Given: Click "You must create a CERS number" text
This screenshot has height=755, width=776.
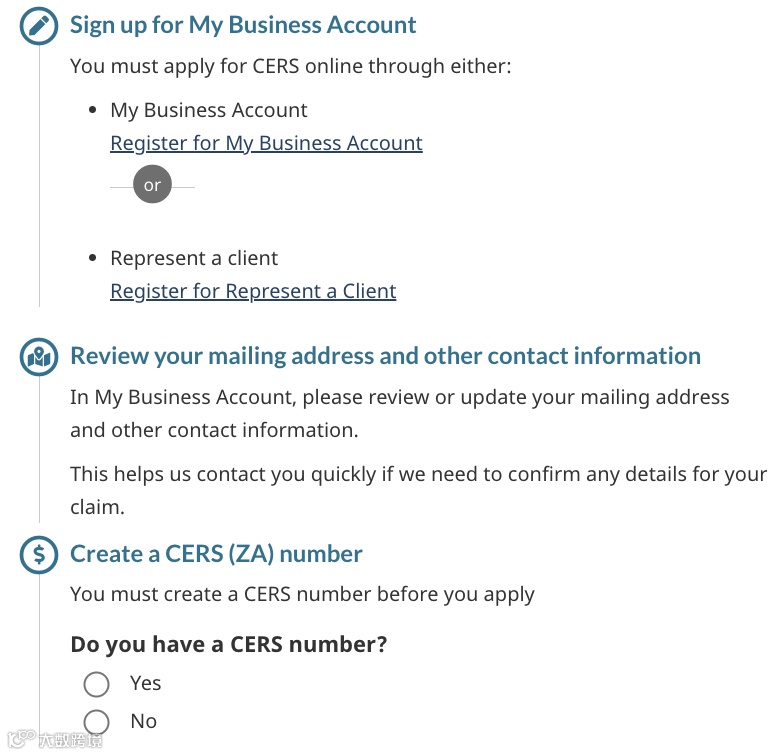Looking at the screenshot, I should pos(302,594).
